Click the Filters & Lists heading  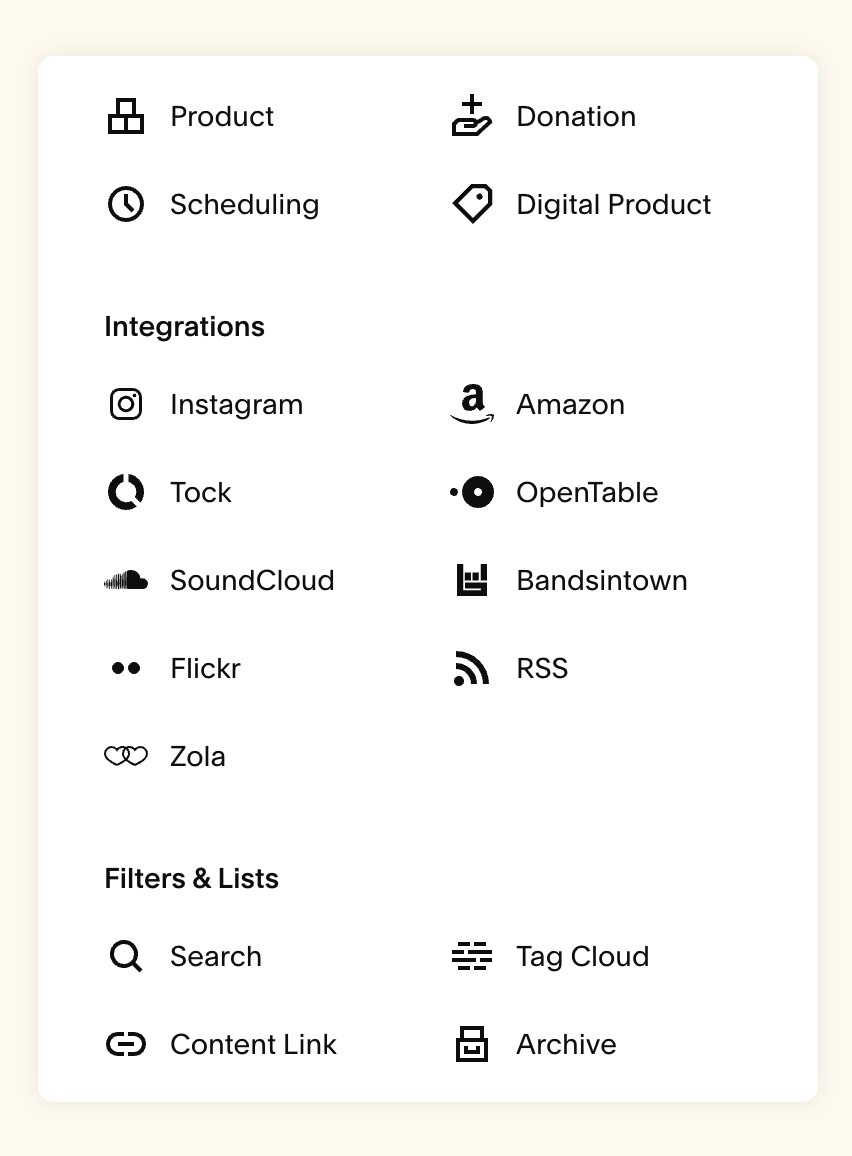point(192,878)
